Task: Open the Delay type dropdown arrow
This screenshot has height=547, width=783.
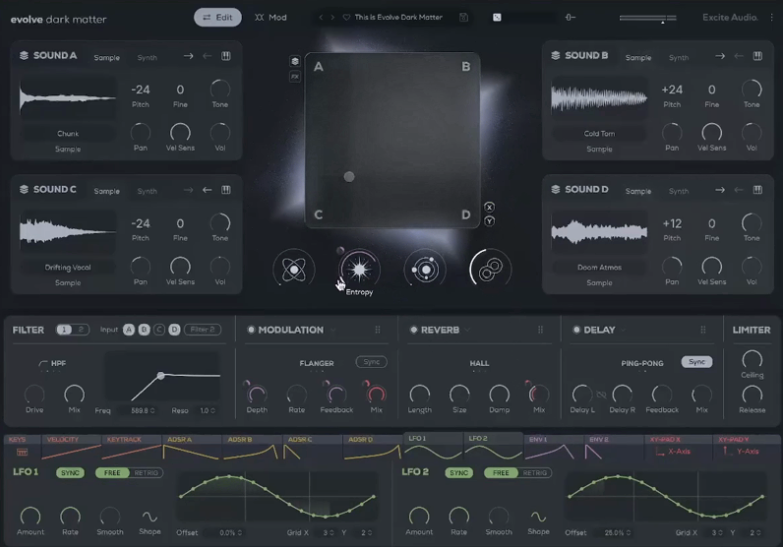Action: point(624,330)
